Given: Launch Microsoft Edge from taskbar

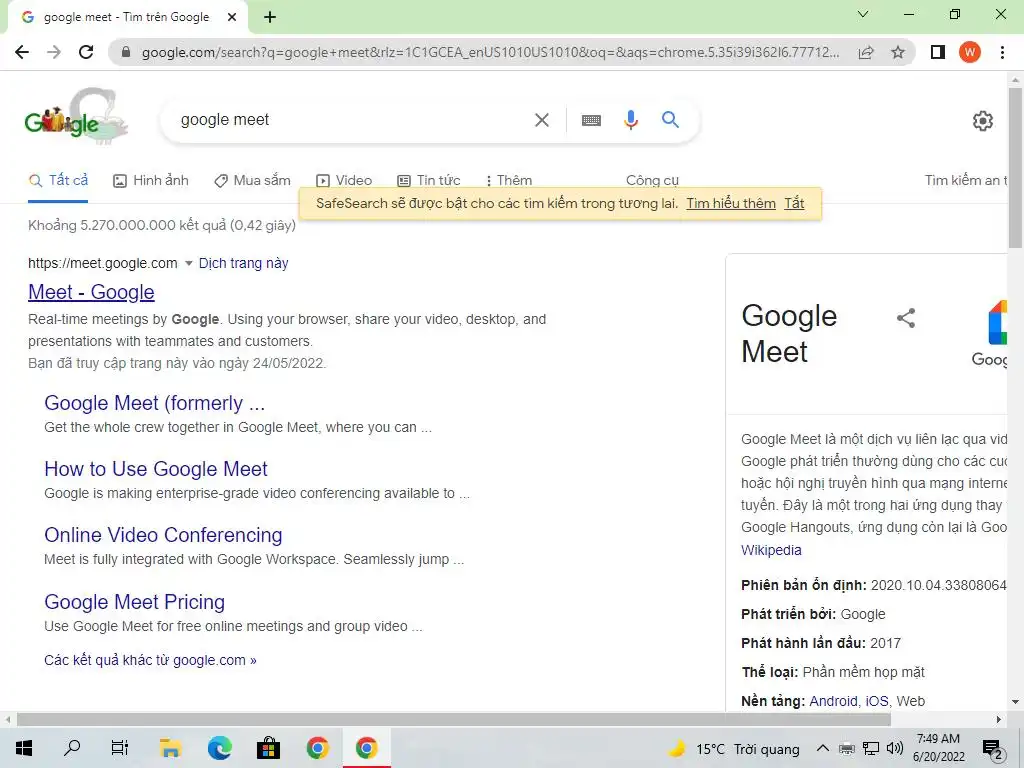Looking at the screenshot, I should (x=219, y=748).
